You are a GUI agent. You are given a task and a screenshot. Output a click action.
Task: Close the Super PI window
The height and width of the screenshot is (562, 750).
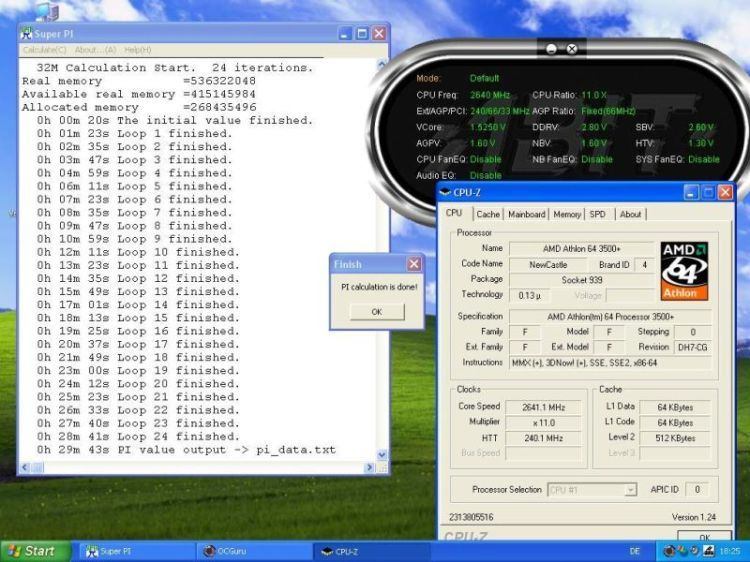(x=379, y=33)
